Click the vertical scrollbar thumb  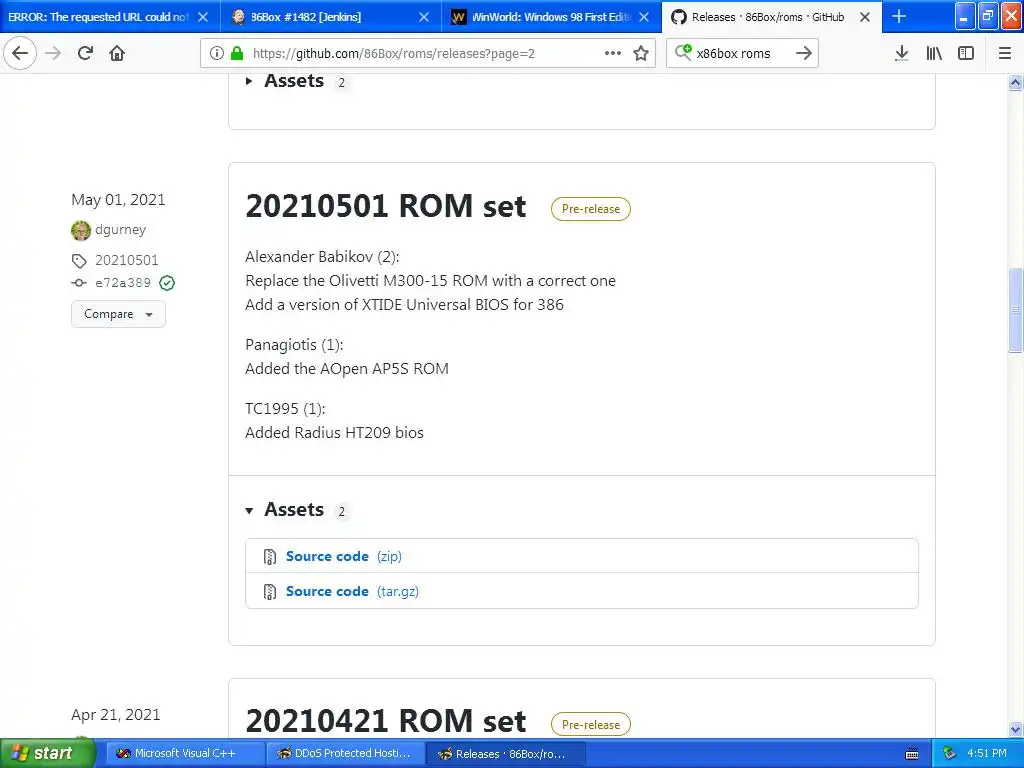coord(1015,310)
